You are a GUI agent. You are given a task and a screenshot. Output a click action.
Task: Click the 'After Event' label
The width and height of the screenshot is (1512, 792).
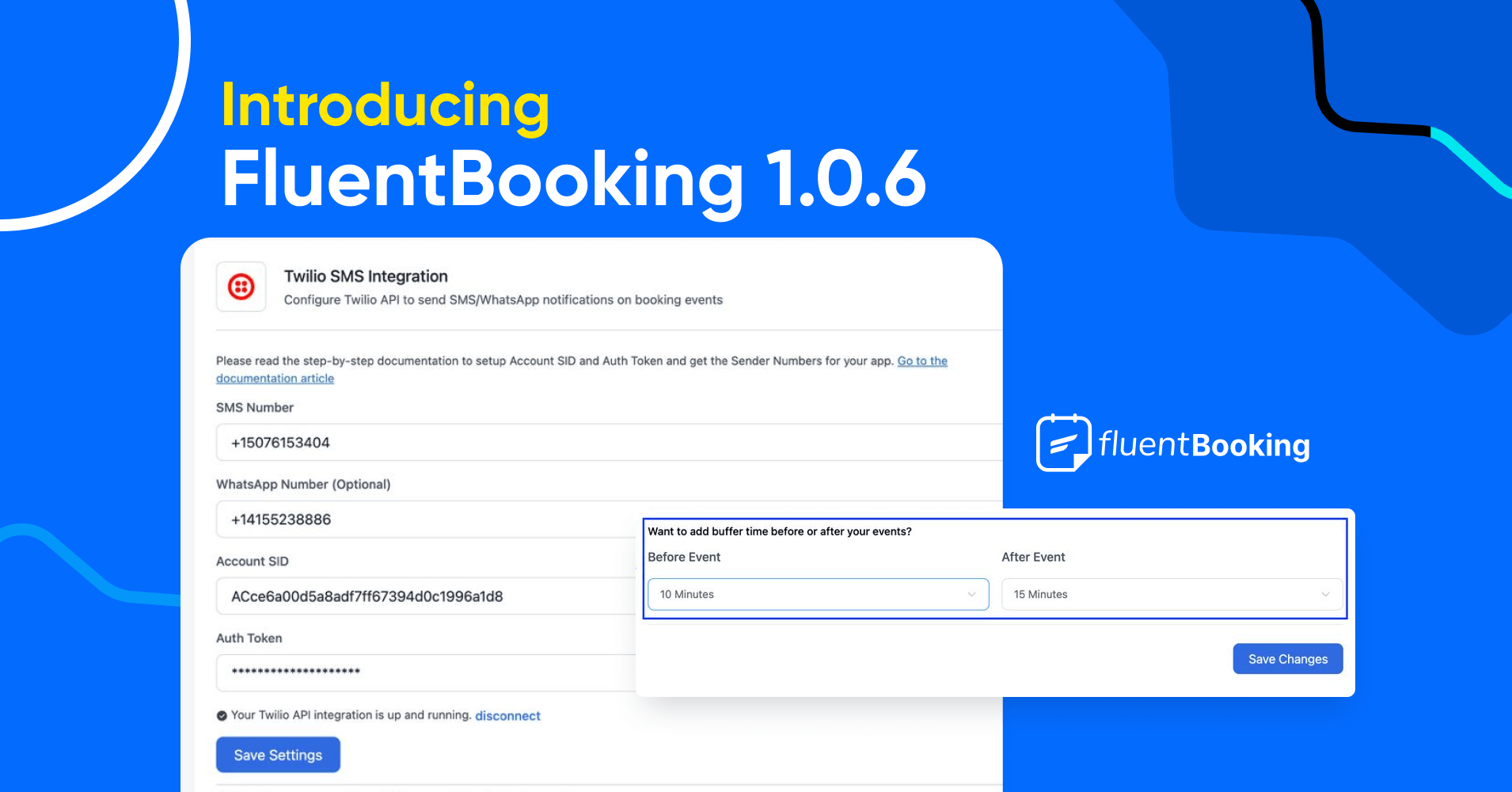click(x=1033, y=557)
